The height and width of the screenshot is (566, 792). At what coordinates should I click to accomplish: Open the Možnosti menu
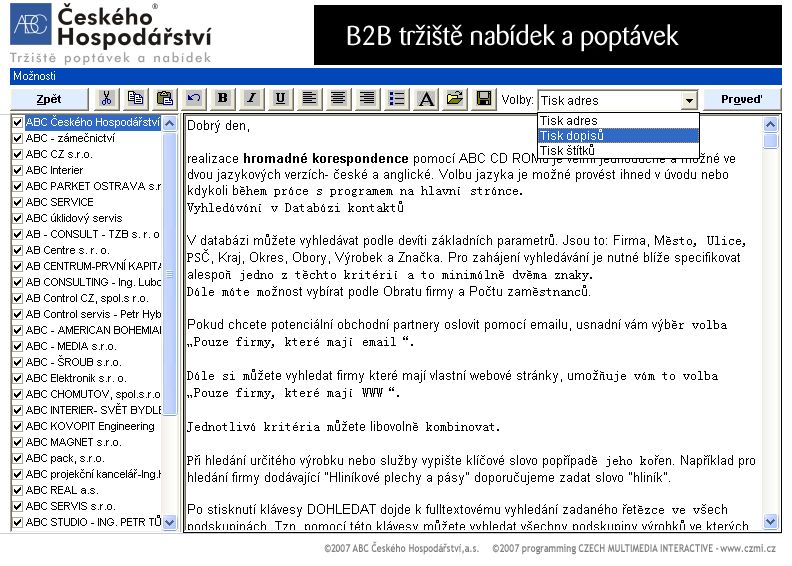pyautogui.click(x=34, y=76)
